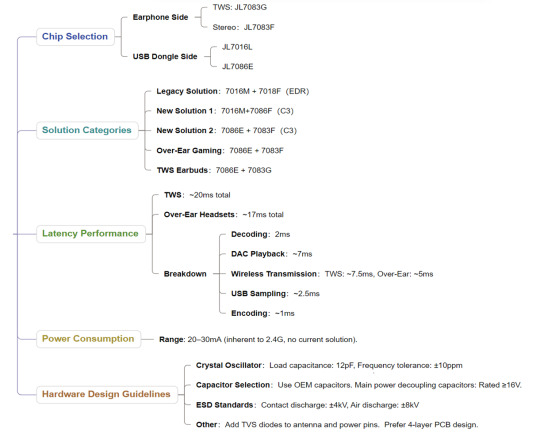Select the Wireless Transmission item
Image resolution: width=540 pixels, height=433 pixels.
(332, 274)
